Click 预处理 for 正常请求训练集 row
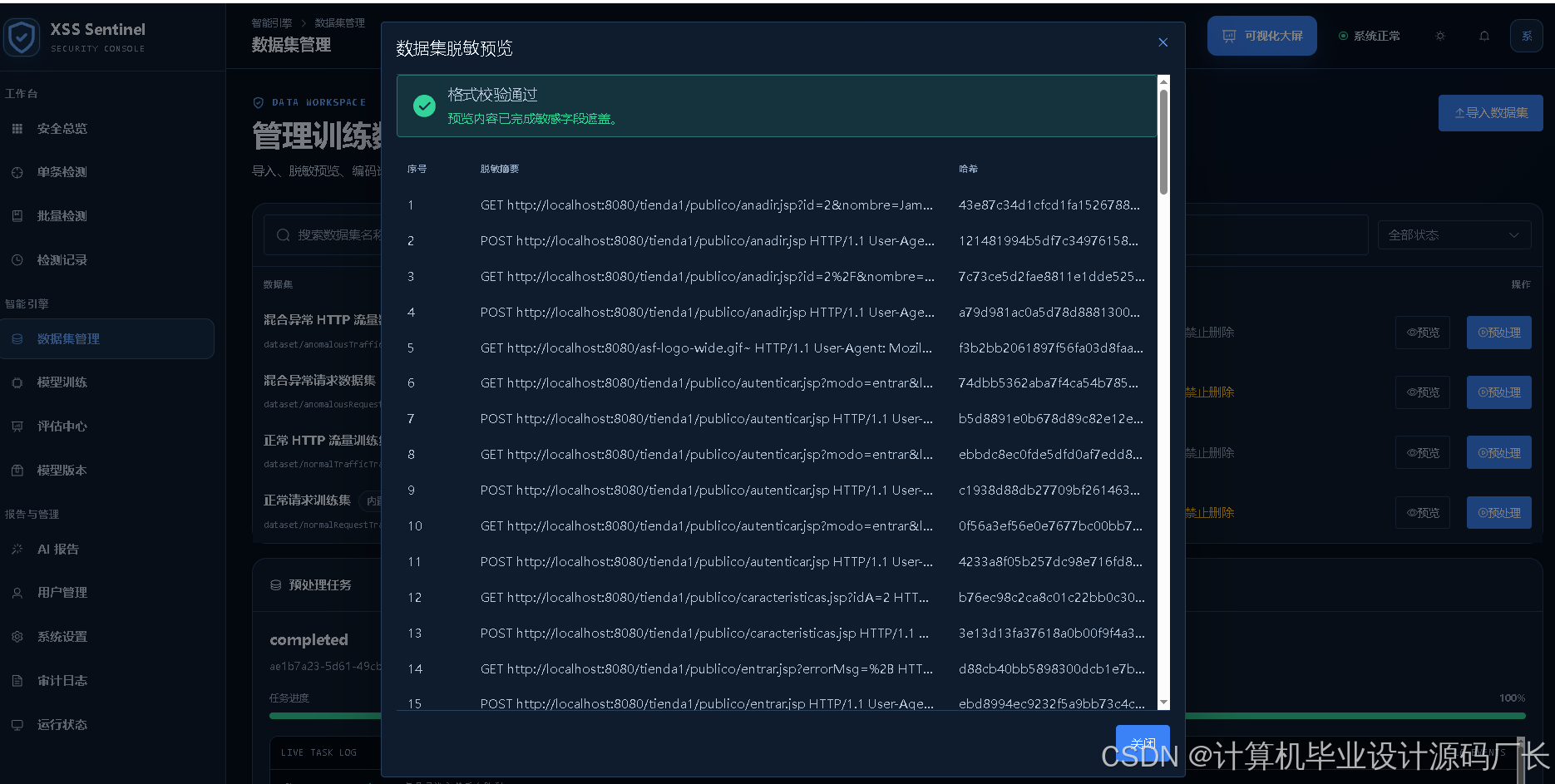 [1499, 513]
